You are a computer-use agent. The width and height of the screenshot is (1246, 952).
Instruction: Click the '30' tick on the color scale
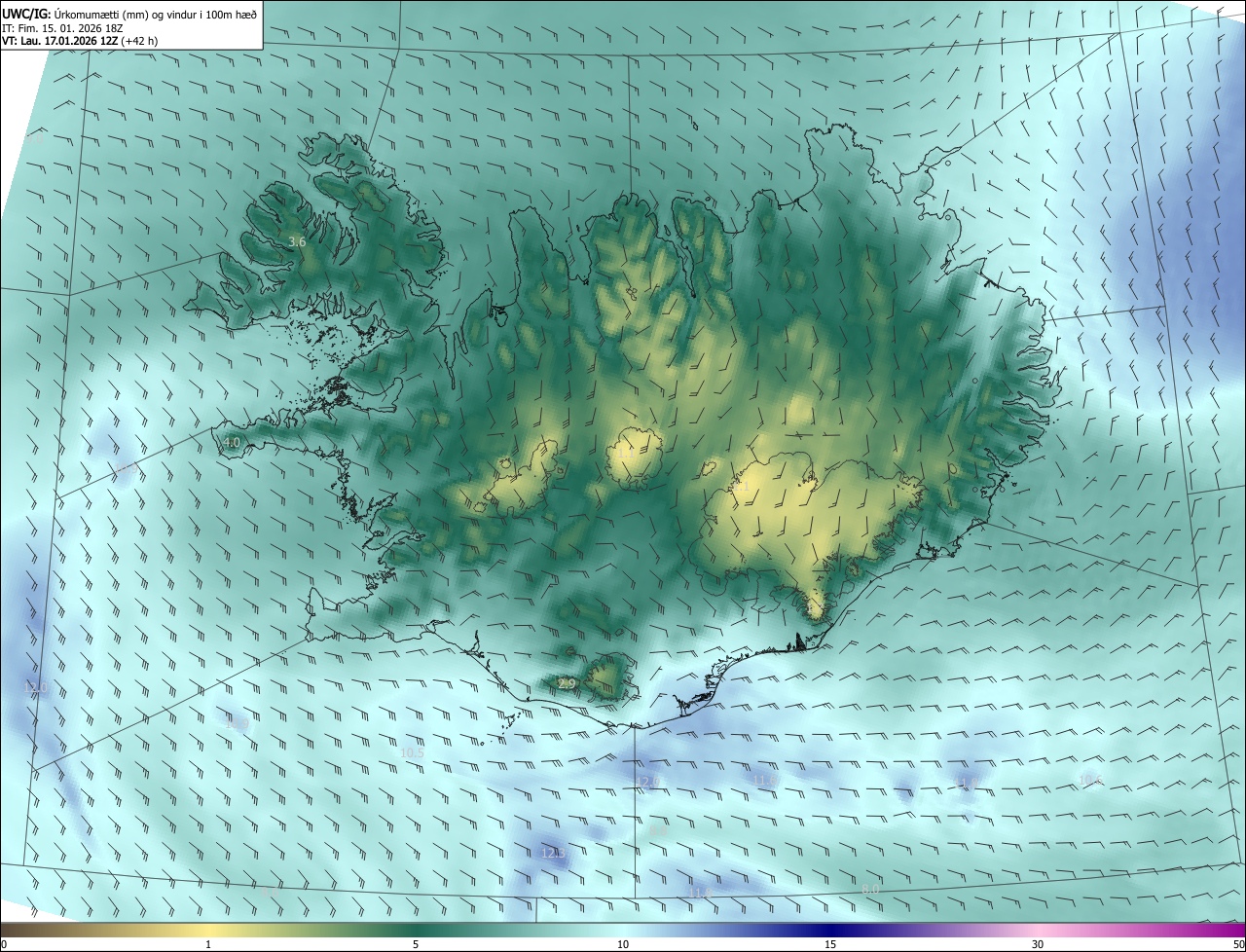pos(1038,944)
